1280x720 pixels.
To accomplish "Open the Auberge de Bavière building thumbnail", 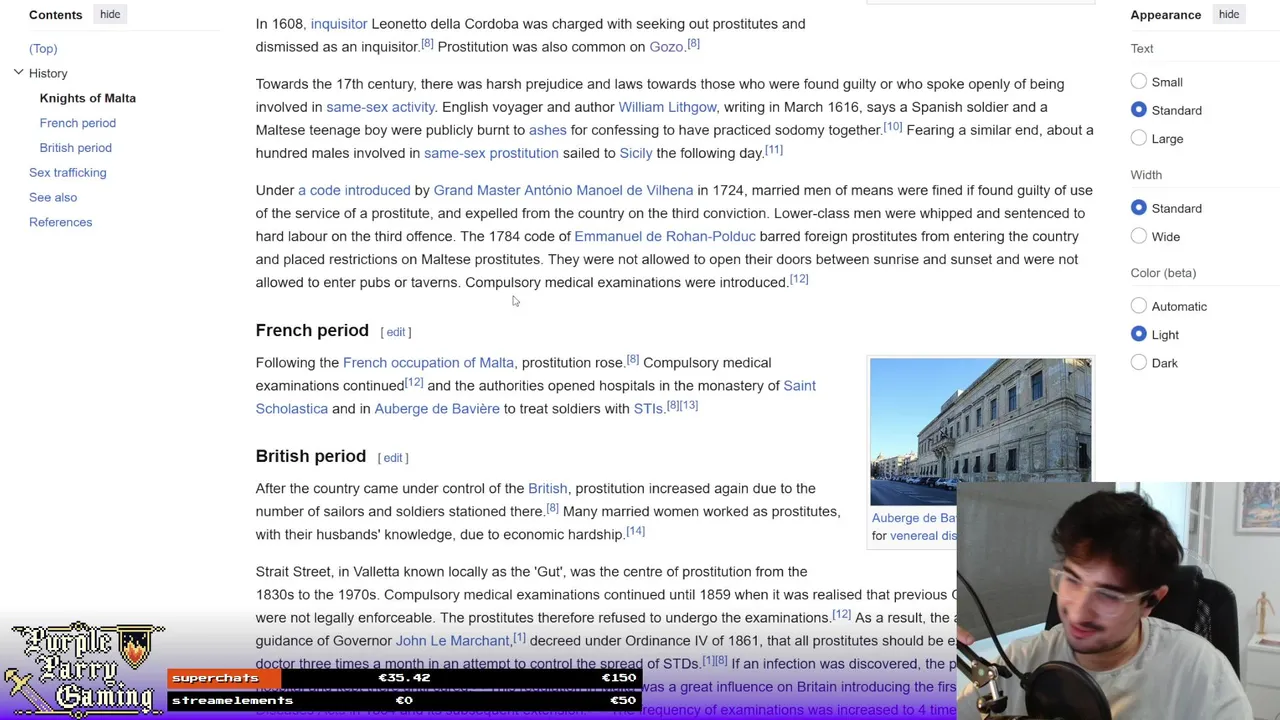I will click(980, 432).
